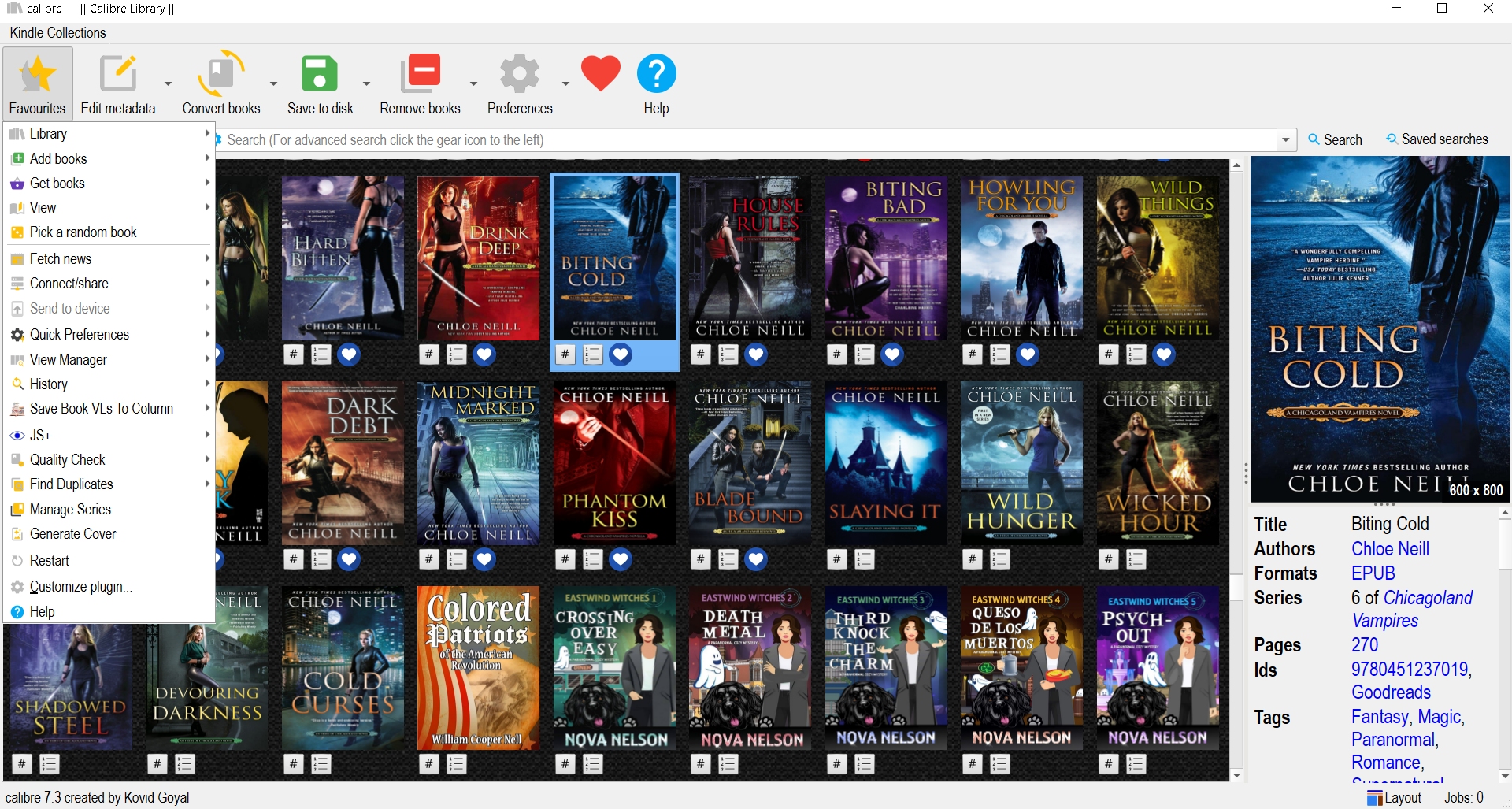The height and width of the screenshot is (809, 1512).
Task: Choose Restart from the Favourites menu
Action: (x=109, y=561)
